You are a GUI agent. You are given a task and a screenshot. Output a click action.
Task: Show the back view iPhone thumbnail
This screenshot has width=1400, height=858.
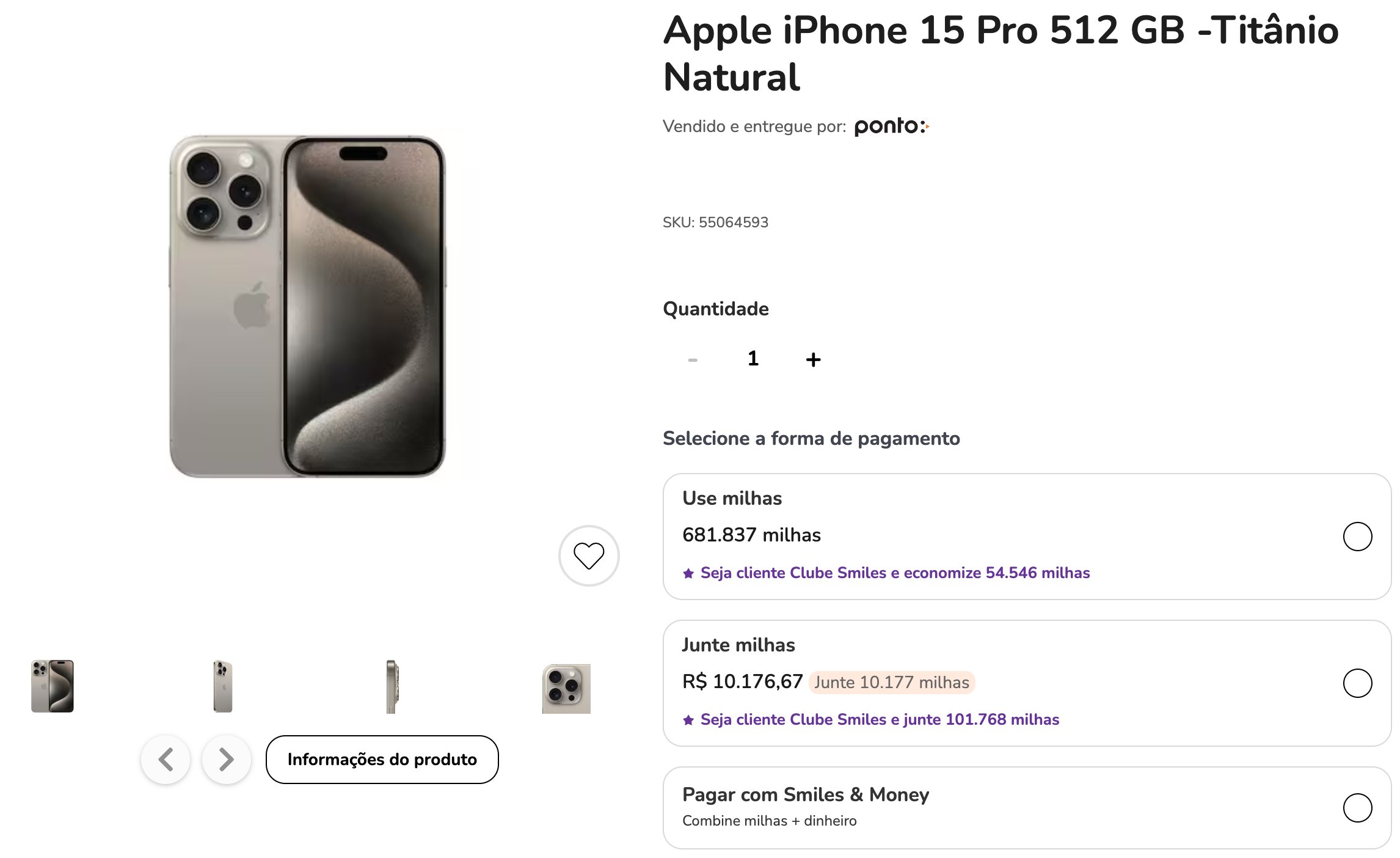pos(223,686)
